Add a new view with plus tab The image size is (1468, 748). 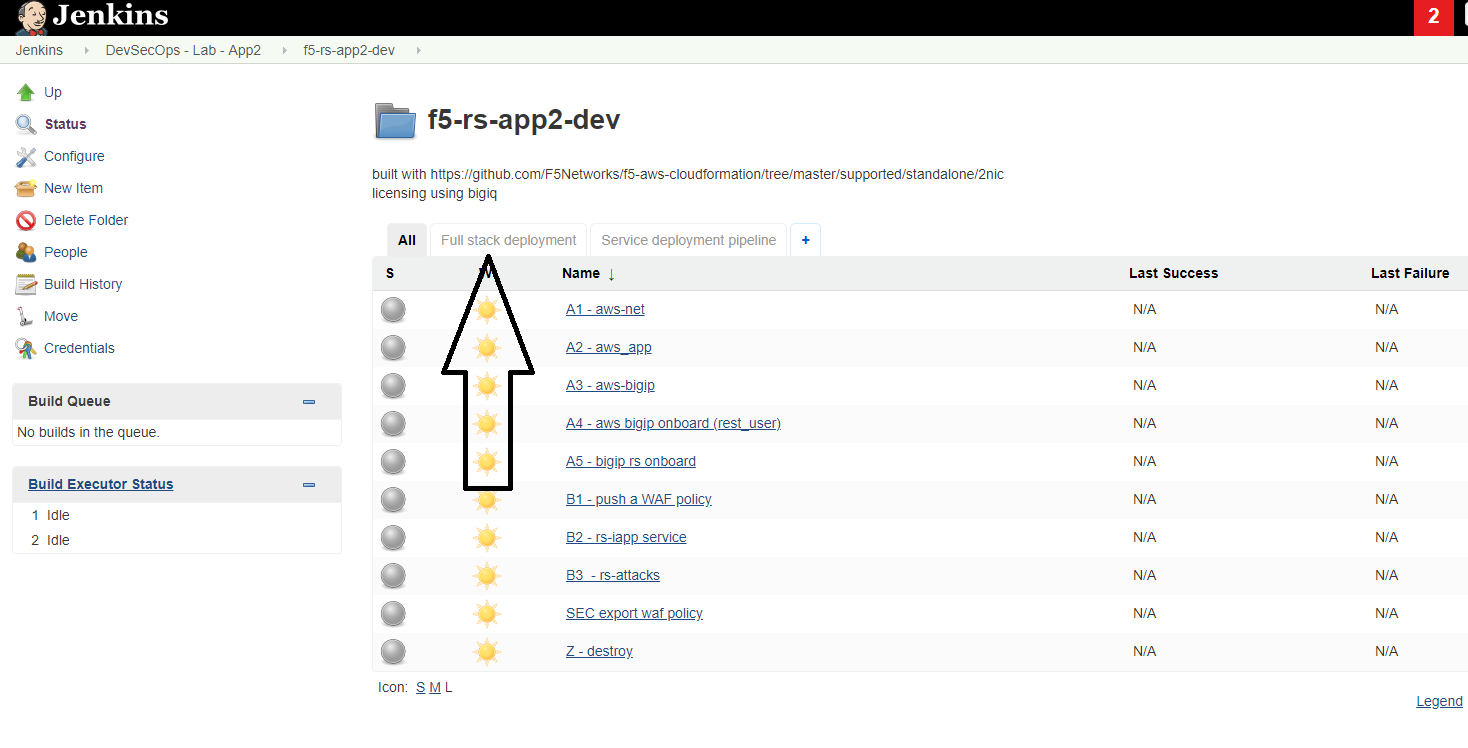[806, 240]
